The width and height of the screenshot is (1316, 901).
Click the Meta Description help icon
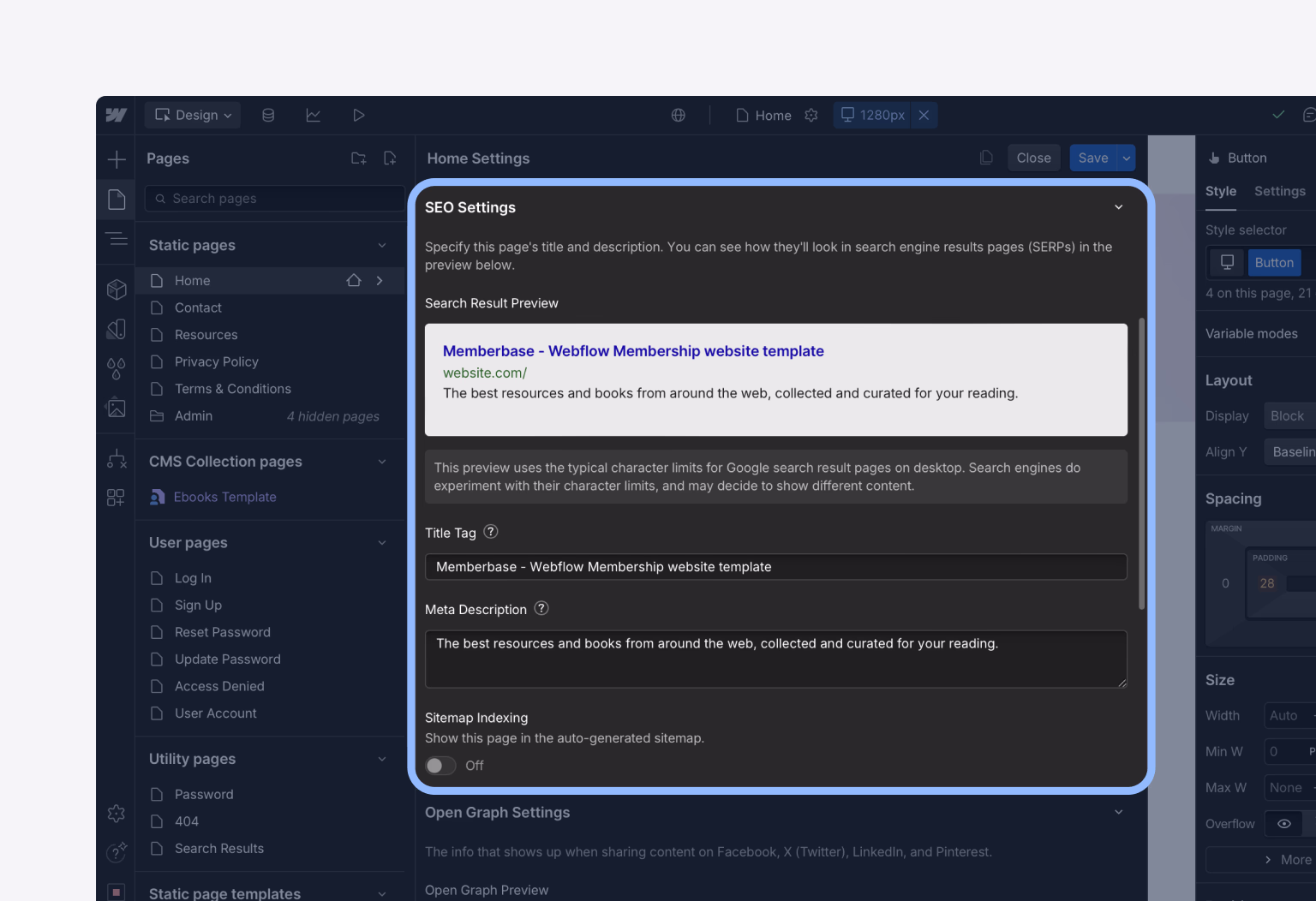(x=541, y=608)
